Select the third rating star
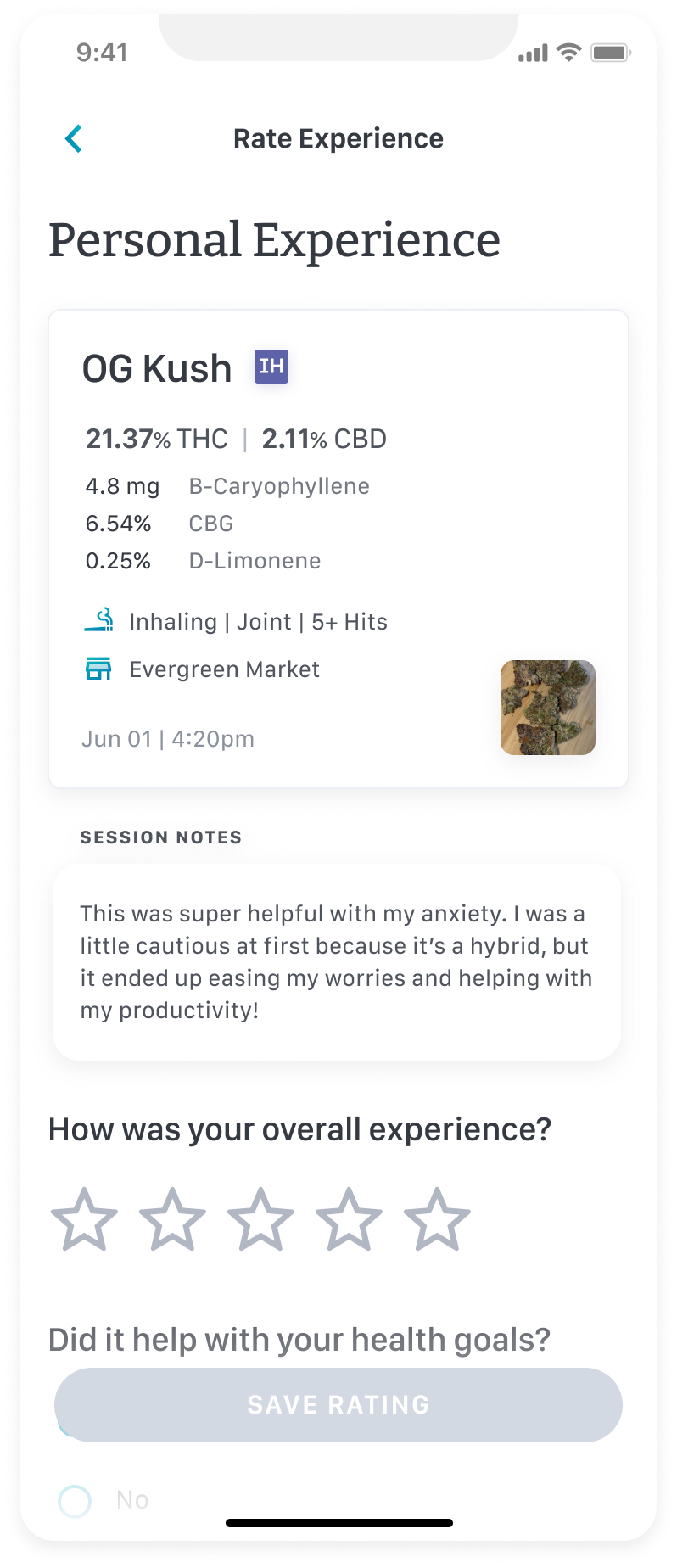The height and width of the screenshot is (1568, 677). (x=260, y=1219)
